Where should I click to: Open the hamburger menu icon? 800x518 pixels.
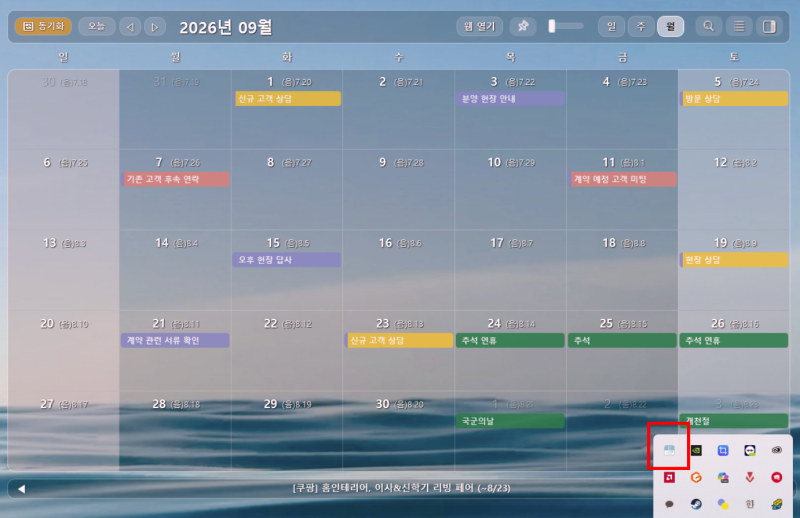[x=739, y=26]
